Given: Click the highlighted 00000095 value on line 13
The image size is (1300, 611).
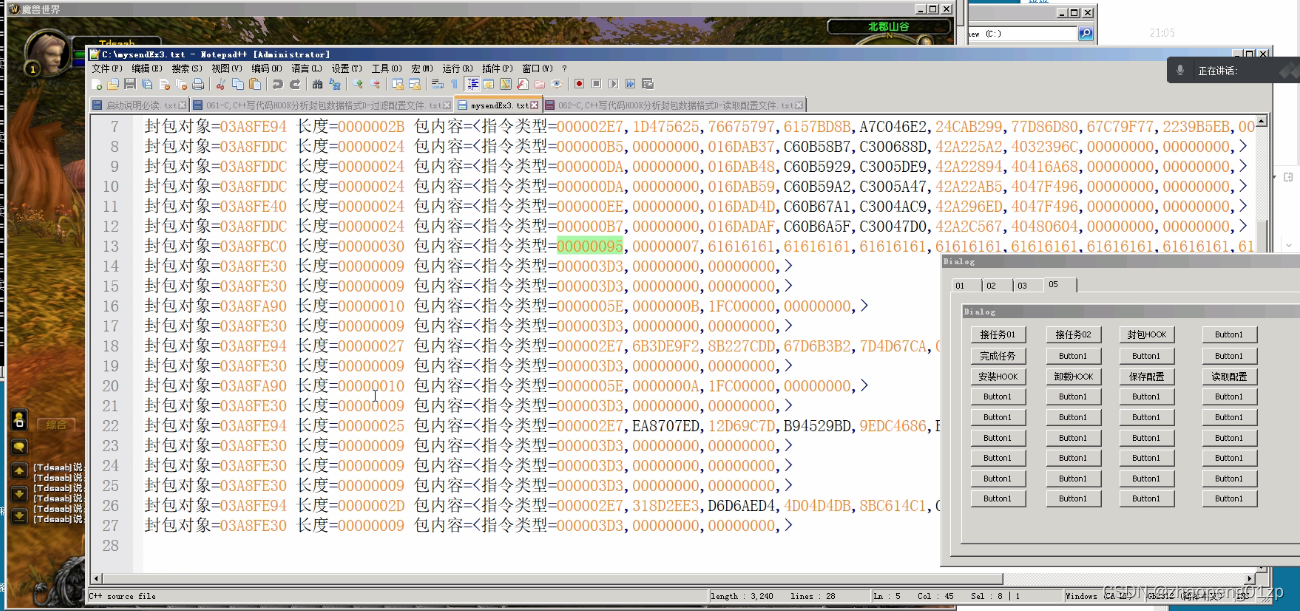Looking at the screenshot, I should pyautogui.click(x=590, y=246).
